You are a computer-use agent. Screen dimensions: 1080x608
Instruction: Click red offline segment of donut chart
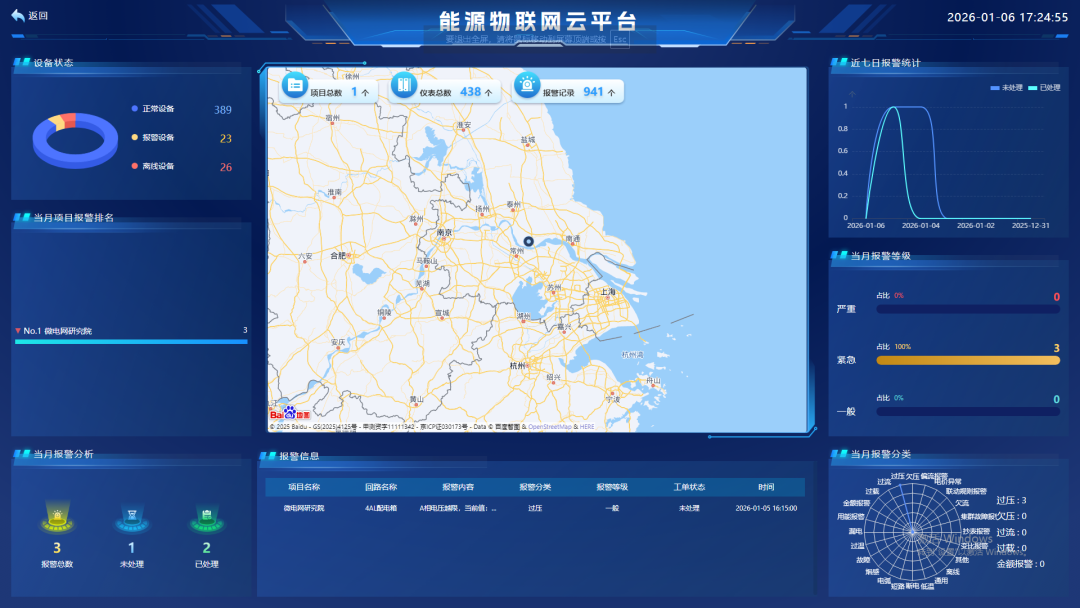click(69, 120)
